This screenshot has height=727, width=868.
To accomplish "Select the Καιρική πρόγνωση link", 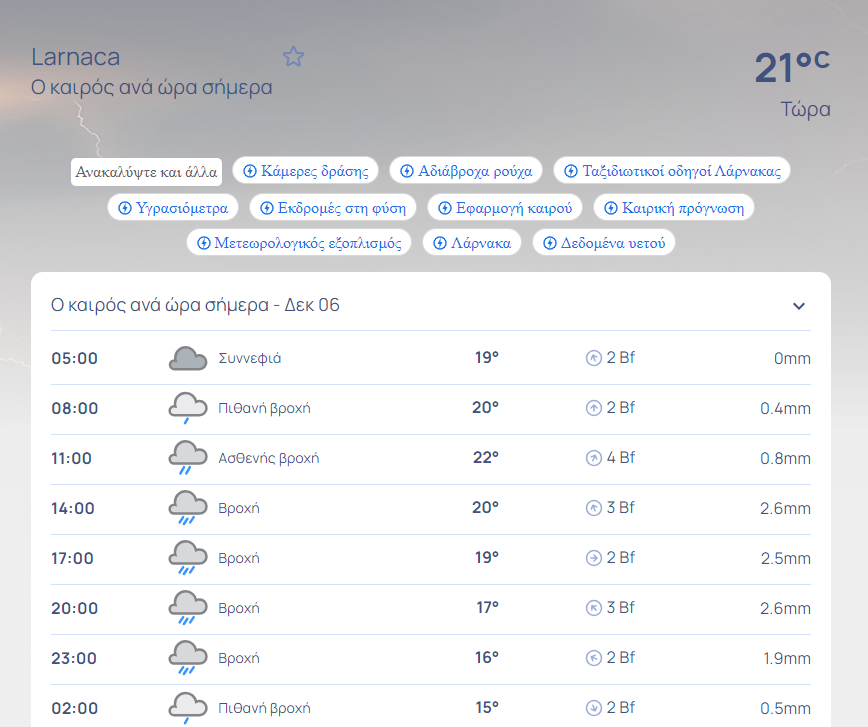I will click(x=674, y=208).
